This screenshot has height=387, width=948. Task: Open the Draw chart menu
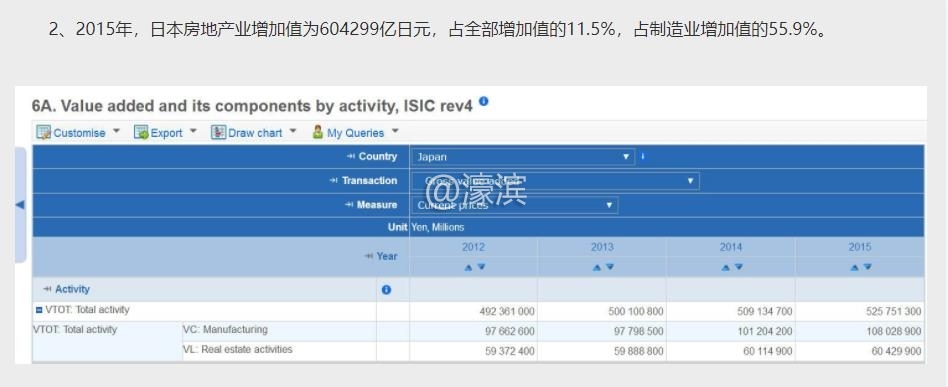(x=254, y=132)
